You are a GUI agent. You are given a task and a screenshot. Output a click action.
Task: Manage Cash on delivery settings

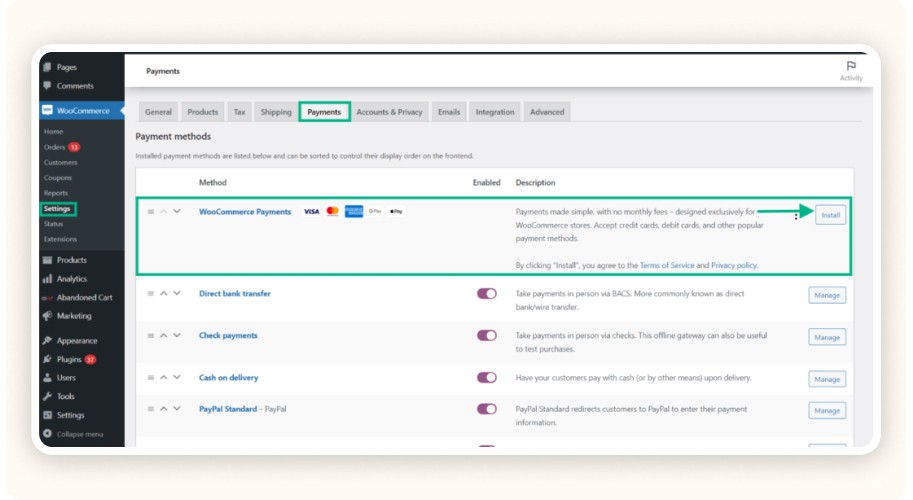click(827, 379)
